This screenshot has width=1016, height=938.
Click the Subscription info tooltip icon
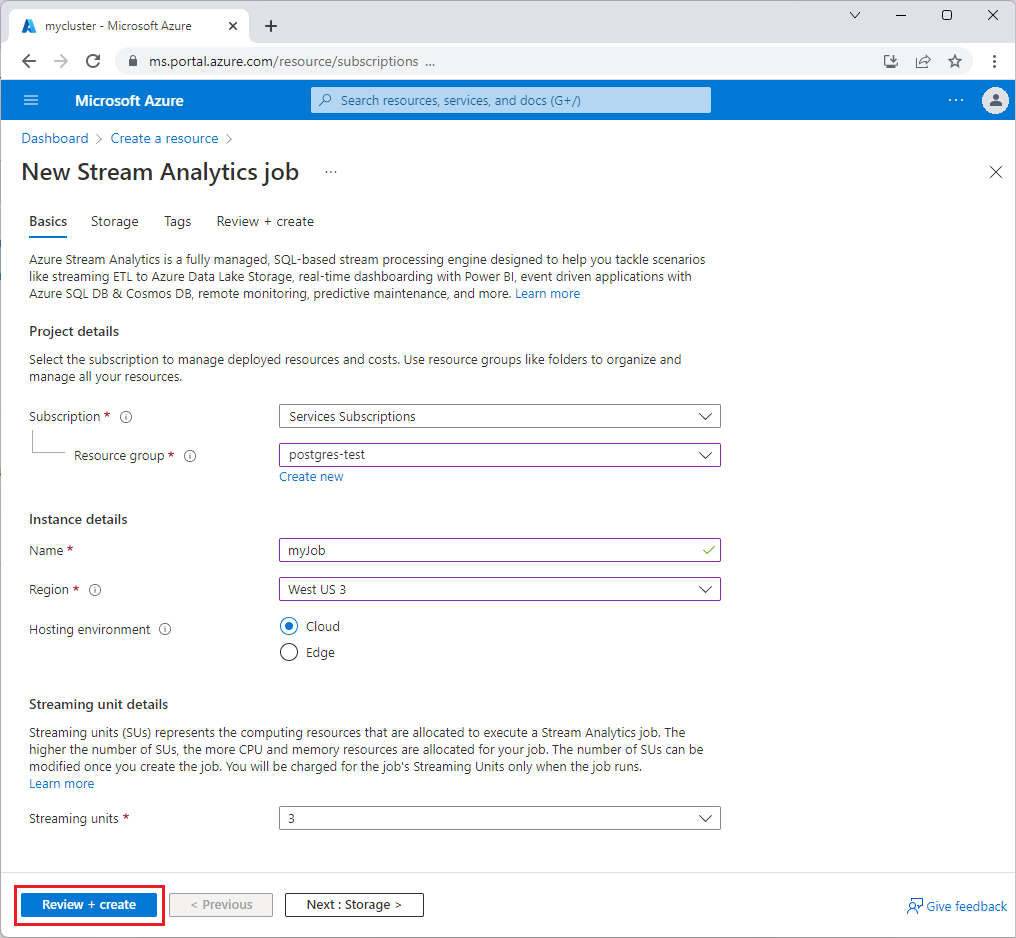pyautogui.click(x=125, y=417)
